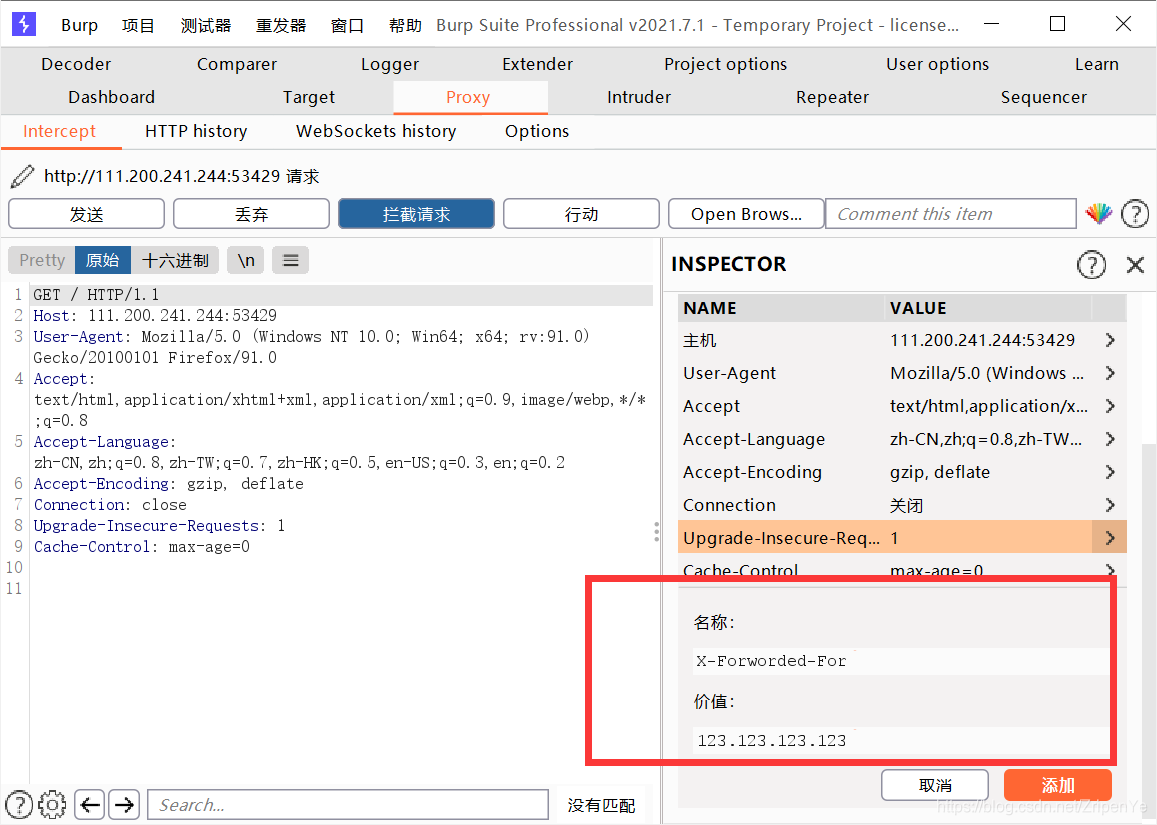Click the GET / HTTP/1.1 request line

point(96,294)
